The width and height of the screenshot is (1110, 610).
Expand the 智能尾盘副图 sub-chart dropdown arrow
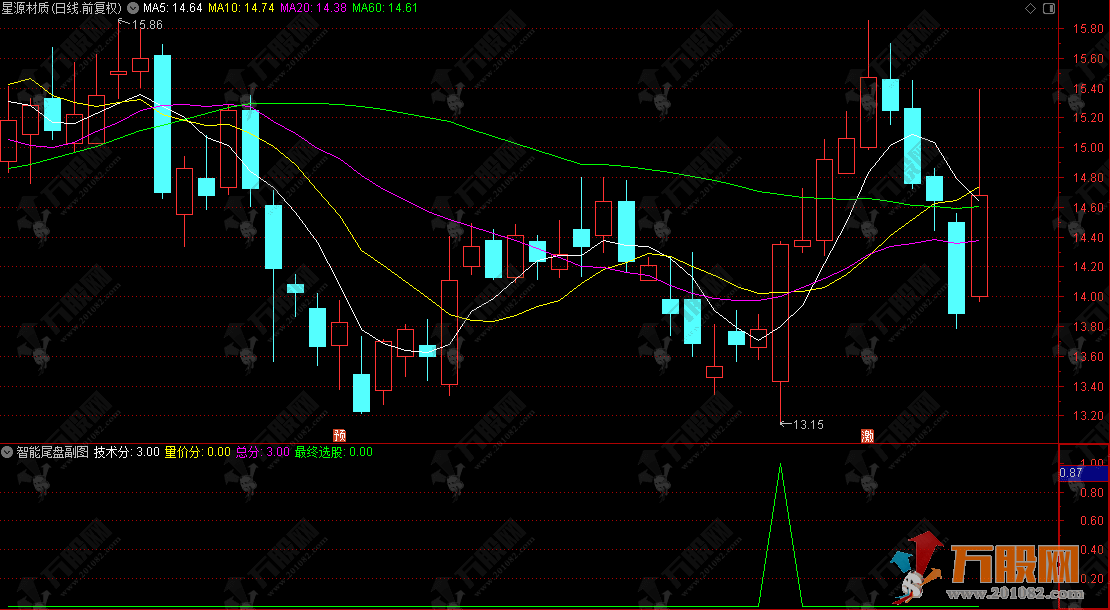point(8,452)
